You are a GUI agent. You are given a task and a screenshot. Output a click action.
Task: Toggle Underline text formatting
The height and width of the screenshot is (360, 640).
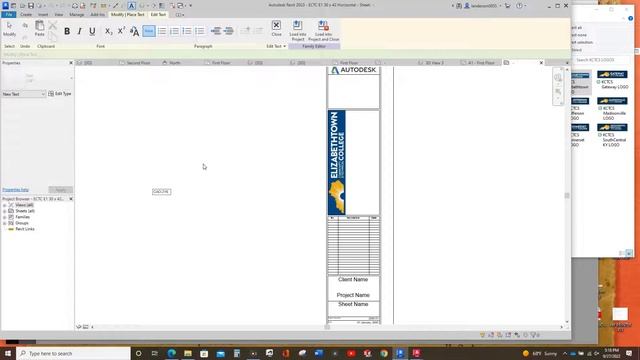92,31
